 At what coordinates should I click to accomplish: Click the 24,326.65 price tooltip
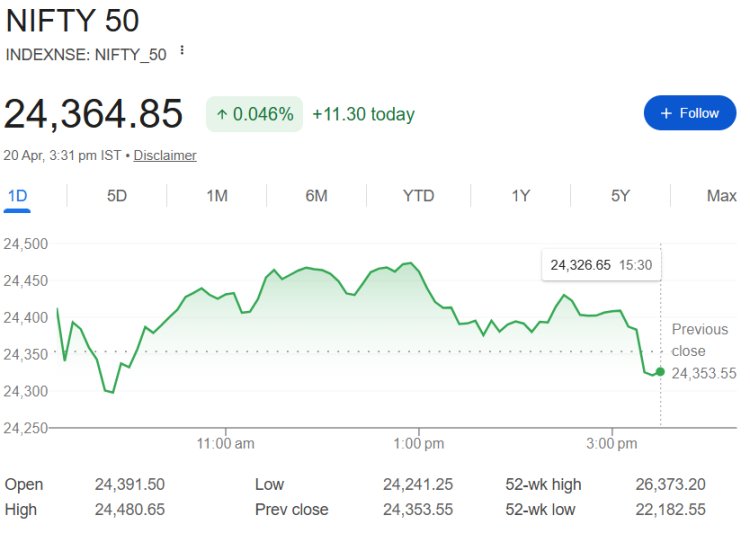tap(595, 265)
